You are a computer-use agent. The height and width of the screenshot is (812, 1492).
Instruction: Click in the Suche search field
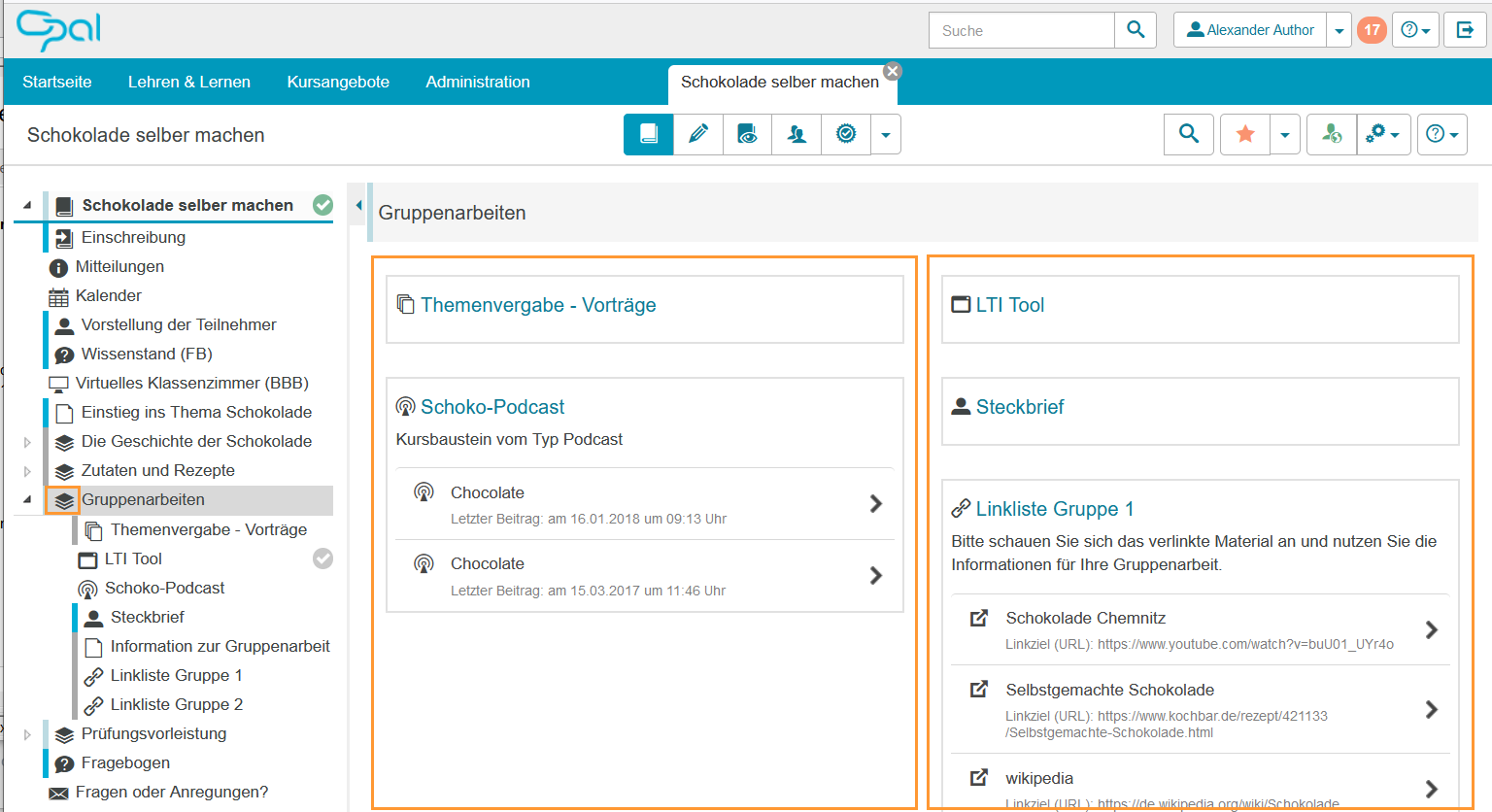(x=1022, y=30)
